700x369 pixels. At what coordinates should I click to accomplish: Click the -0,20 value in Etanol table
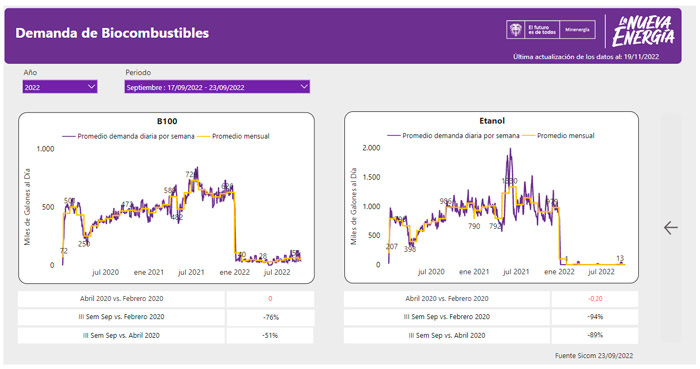tap(595, 299)
